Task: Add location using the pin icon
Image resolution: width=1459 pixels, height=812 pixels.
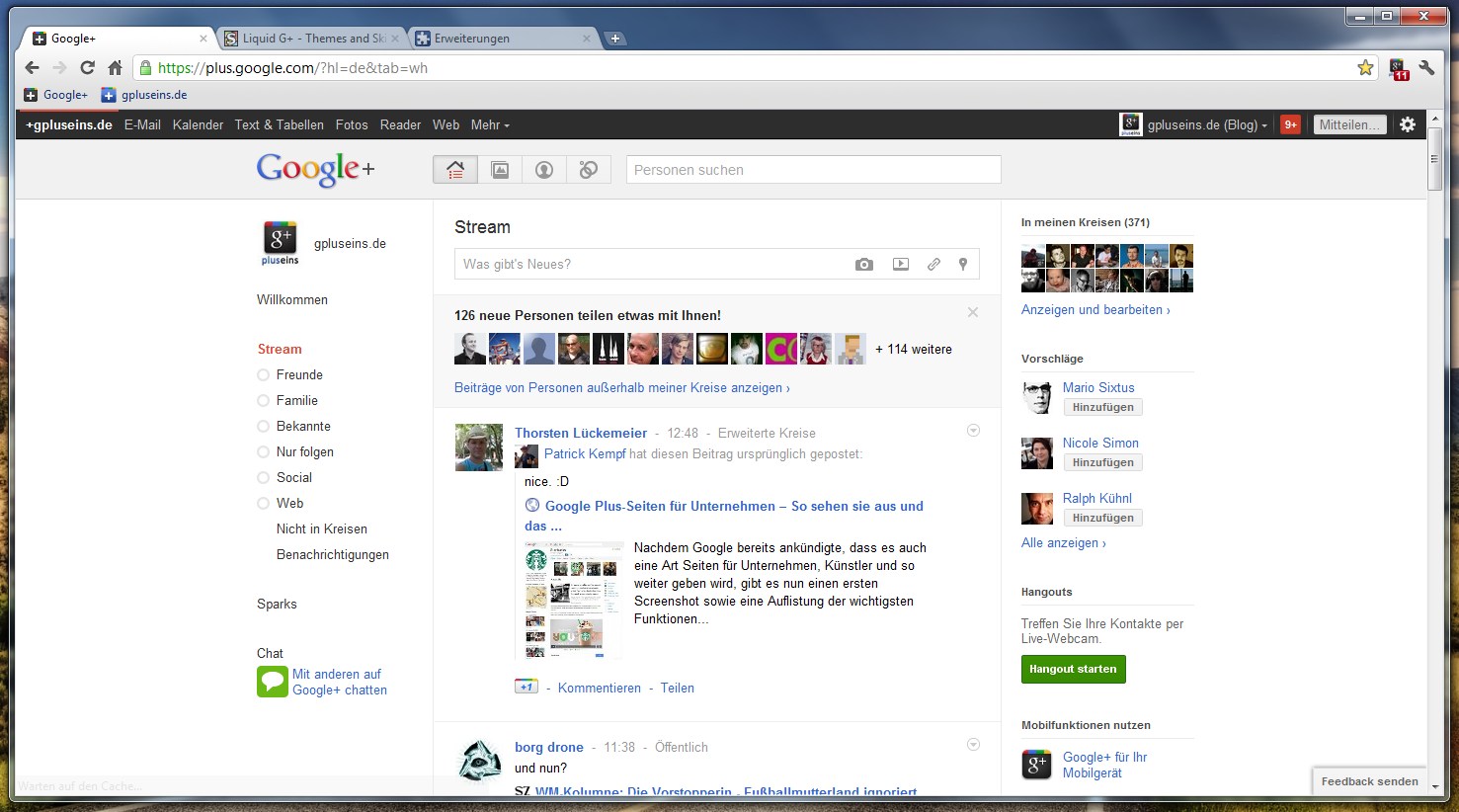Action: click(963, 265)
